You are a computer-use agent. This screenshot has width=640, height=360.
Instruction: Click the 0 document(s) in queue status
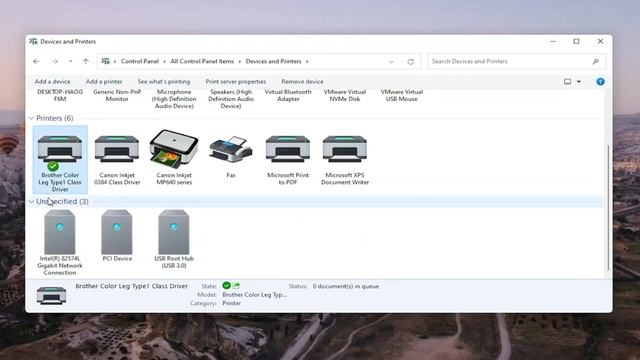coord(346,286)
